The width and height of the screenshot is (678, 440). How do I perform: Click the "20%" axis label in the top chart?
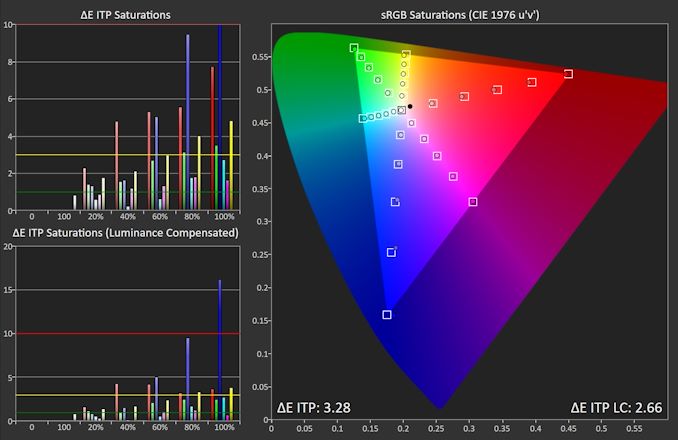tap(96, 217)
